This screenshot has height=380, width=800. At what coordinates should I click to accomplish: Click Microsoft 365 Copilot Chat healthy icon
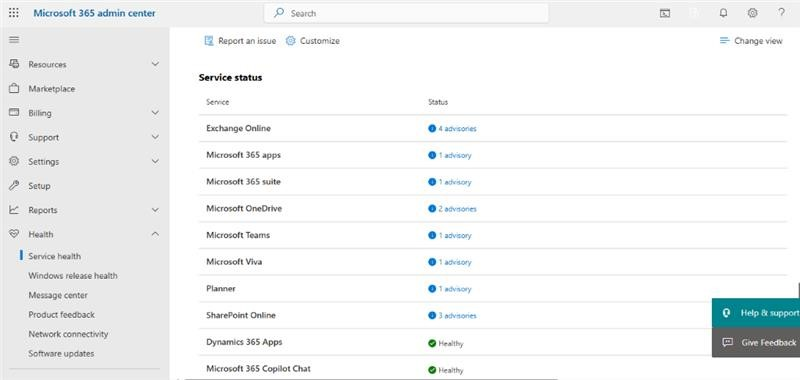[432, 370]
